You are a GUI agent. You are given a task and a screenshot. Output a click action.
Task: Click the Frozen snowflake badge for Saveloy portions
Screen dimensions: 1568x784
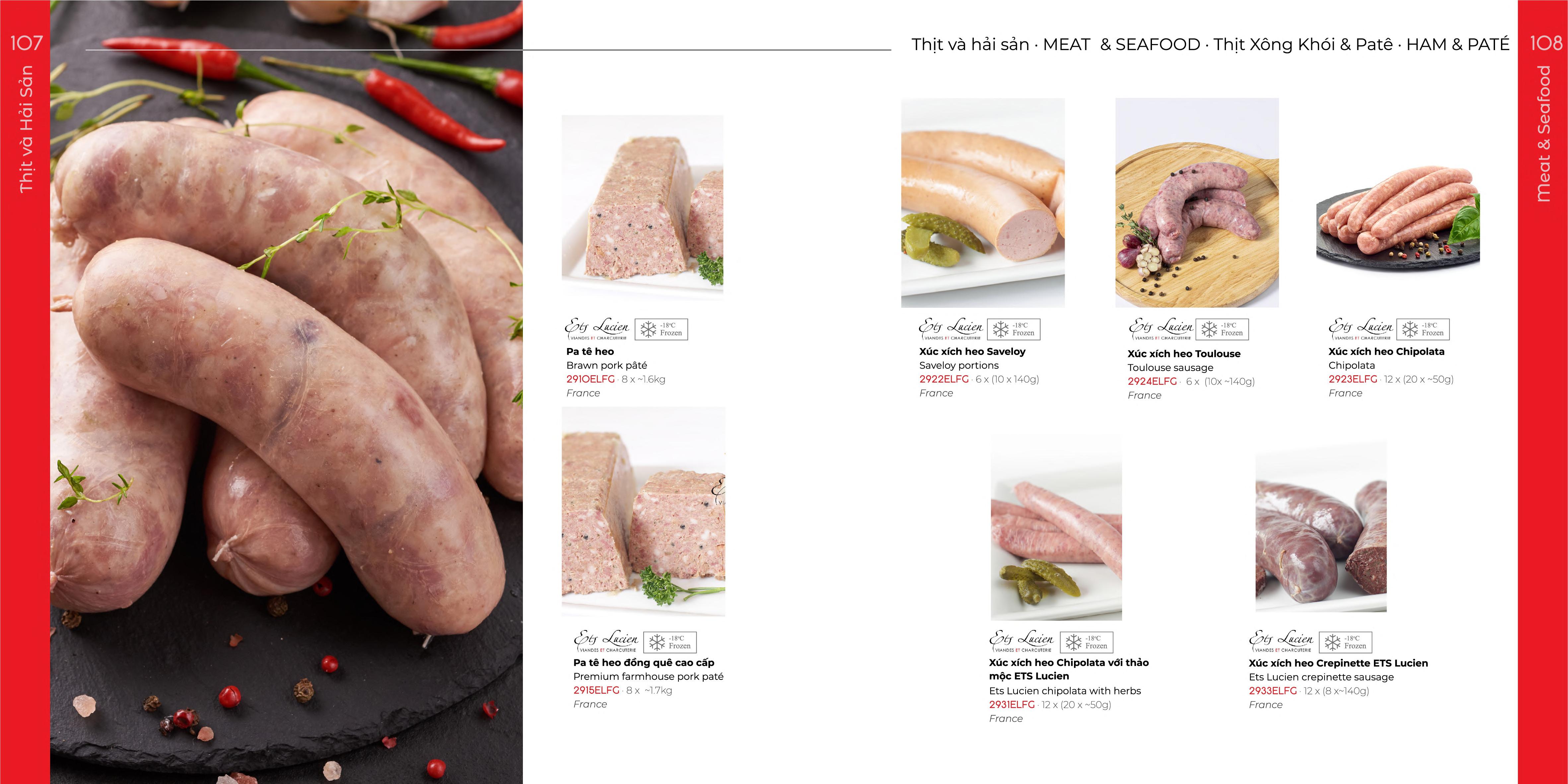[x=1014, y=329]
